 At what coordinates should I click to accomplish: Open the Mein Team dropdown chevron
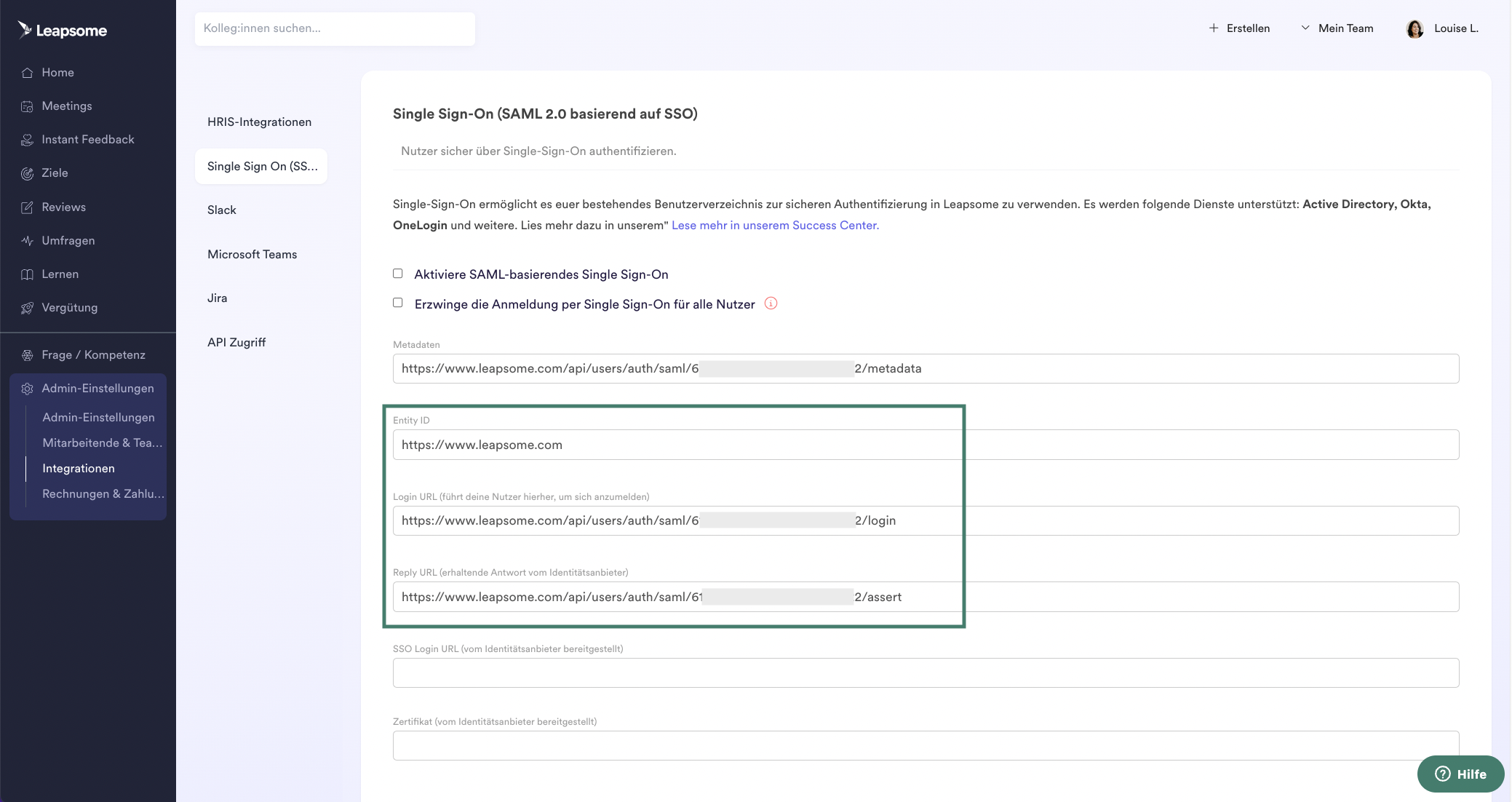[1305, 28]
